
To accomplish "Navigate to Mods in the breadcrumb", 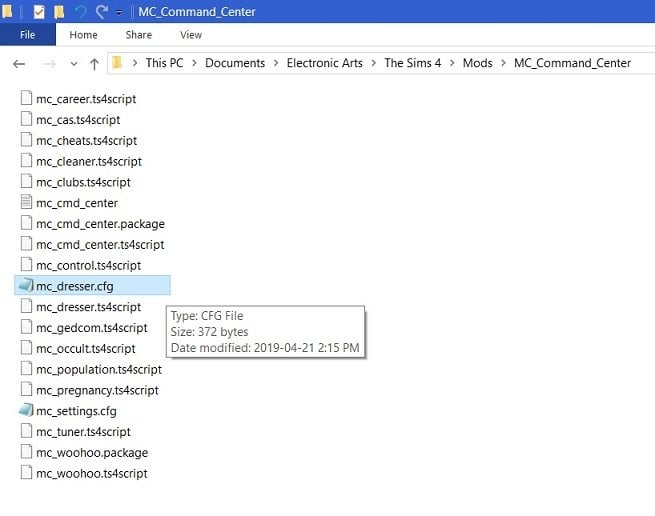I will tap(477, 63).
